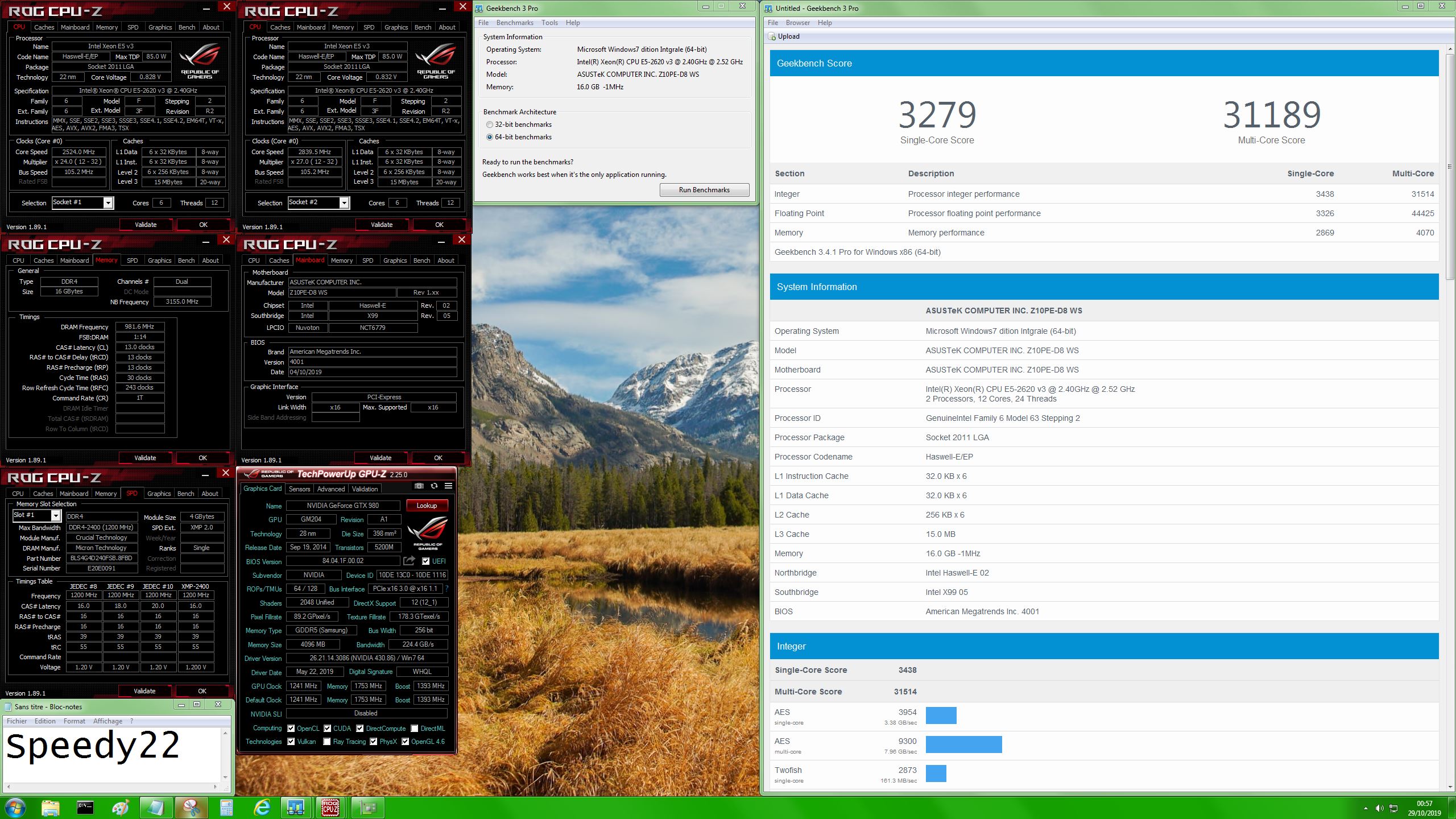The width and height of the screenshot is (1456, 819).
Task: Click the Geekbench results vertical scrollbar
Action: (1450, 419)
